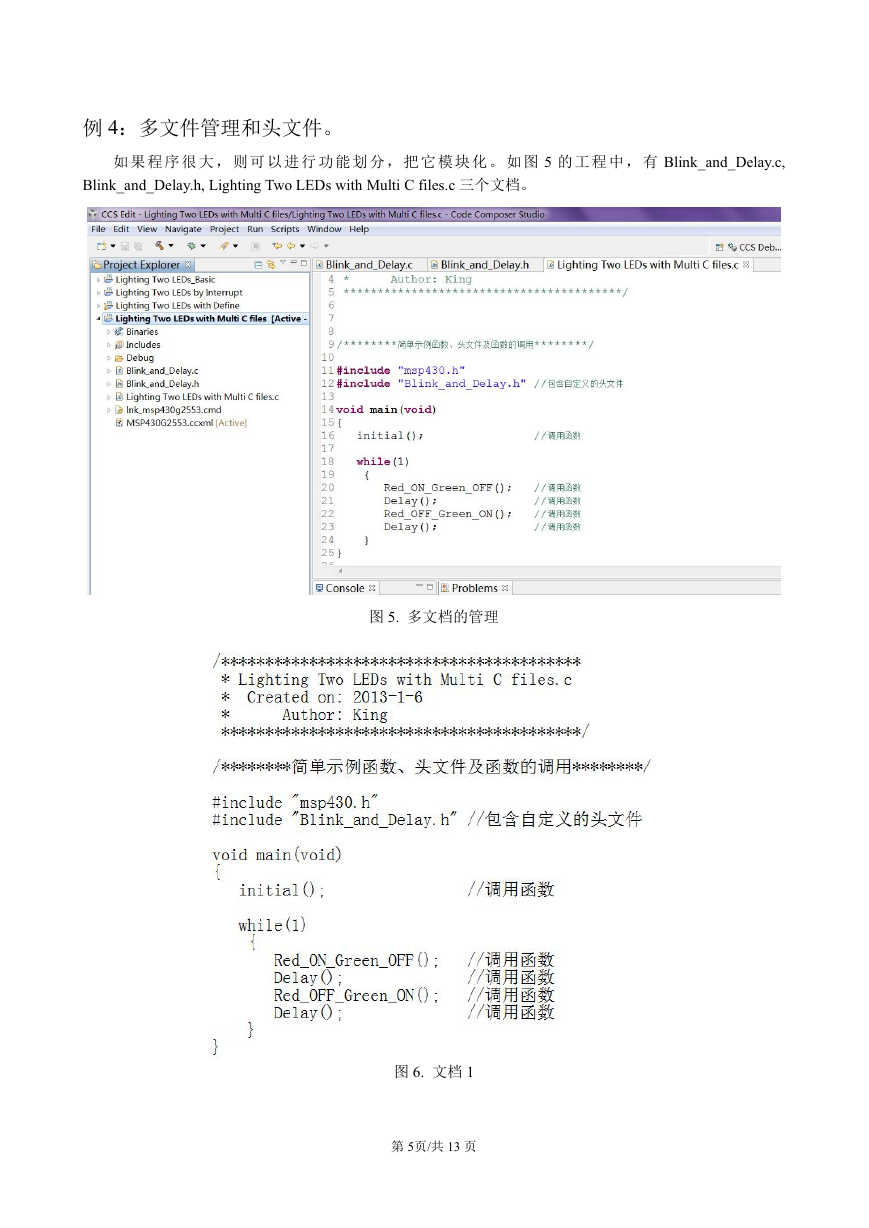Expand Lighting Two LEDs by Interrupt project

coord(98,293)
